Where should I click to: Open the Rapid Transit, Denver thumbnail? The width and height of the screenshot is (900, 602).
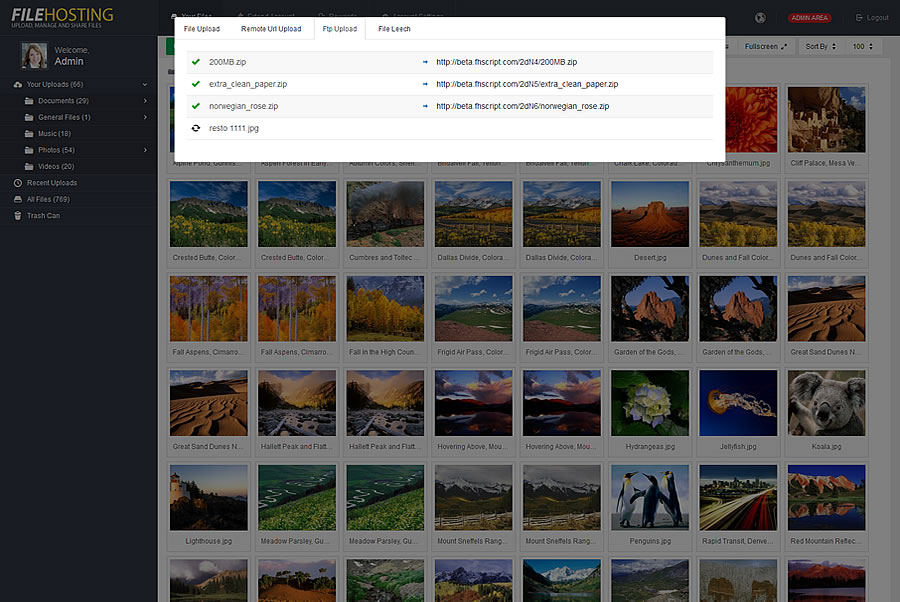738,497
